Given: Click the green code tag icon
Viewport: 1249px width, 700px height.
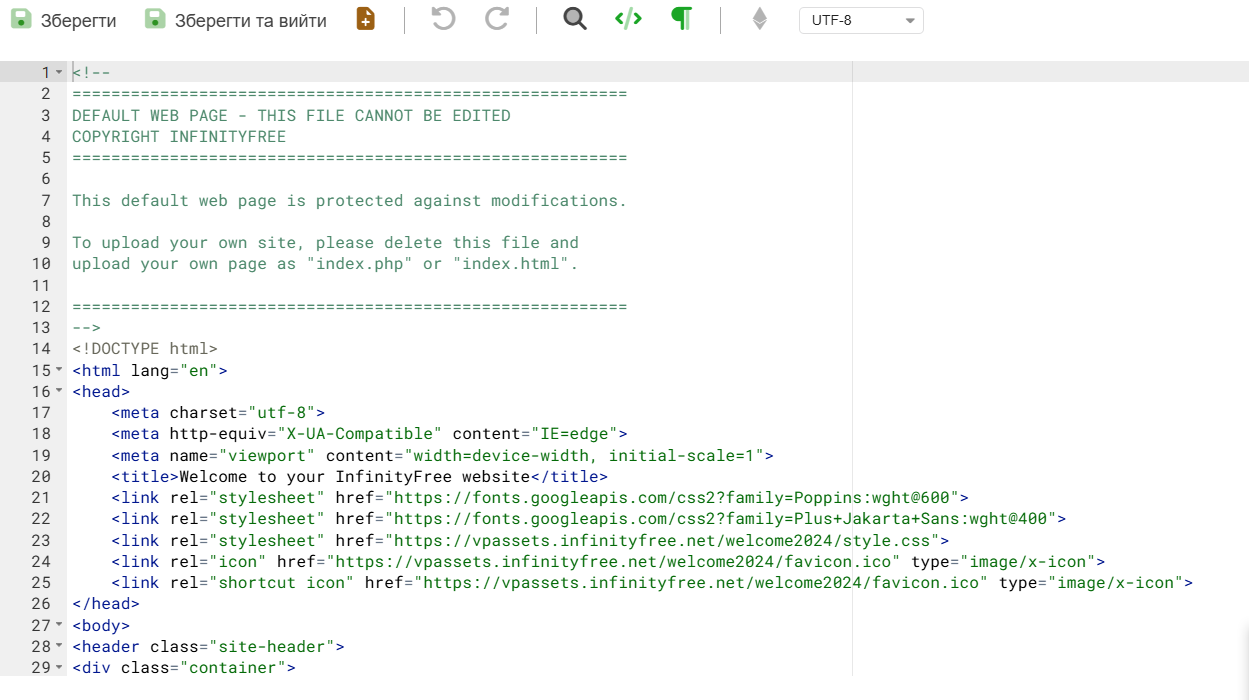Looking at the screenshot, I should [628, 19].
